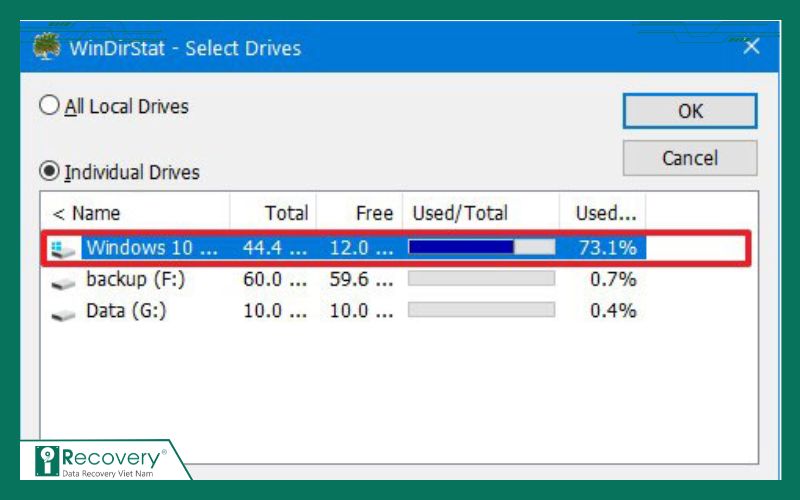Image resolution: width=800 pixels, height=500 pixels.
Task: Select the Individual Drives radio button
Action: pos(50,171)
